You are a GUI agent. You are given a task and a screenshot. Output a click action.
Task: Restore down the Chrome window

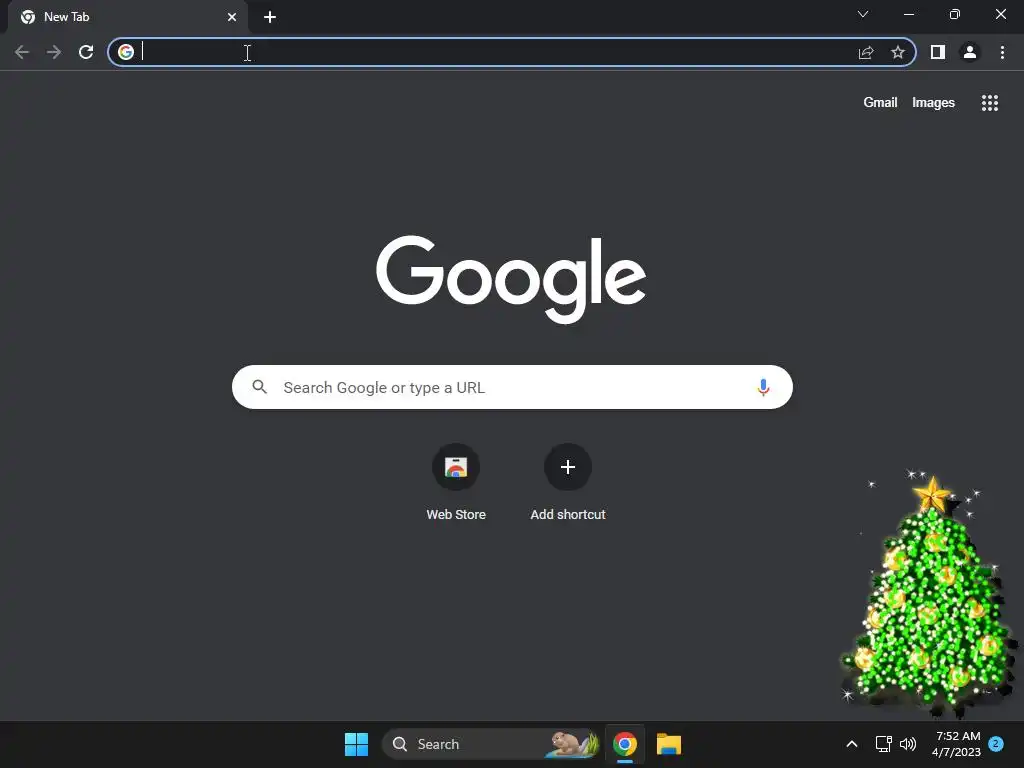tap(955, 14)
